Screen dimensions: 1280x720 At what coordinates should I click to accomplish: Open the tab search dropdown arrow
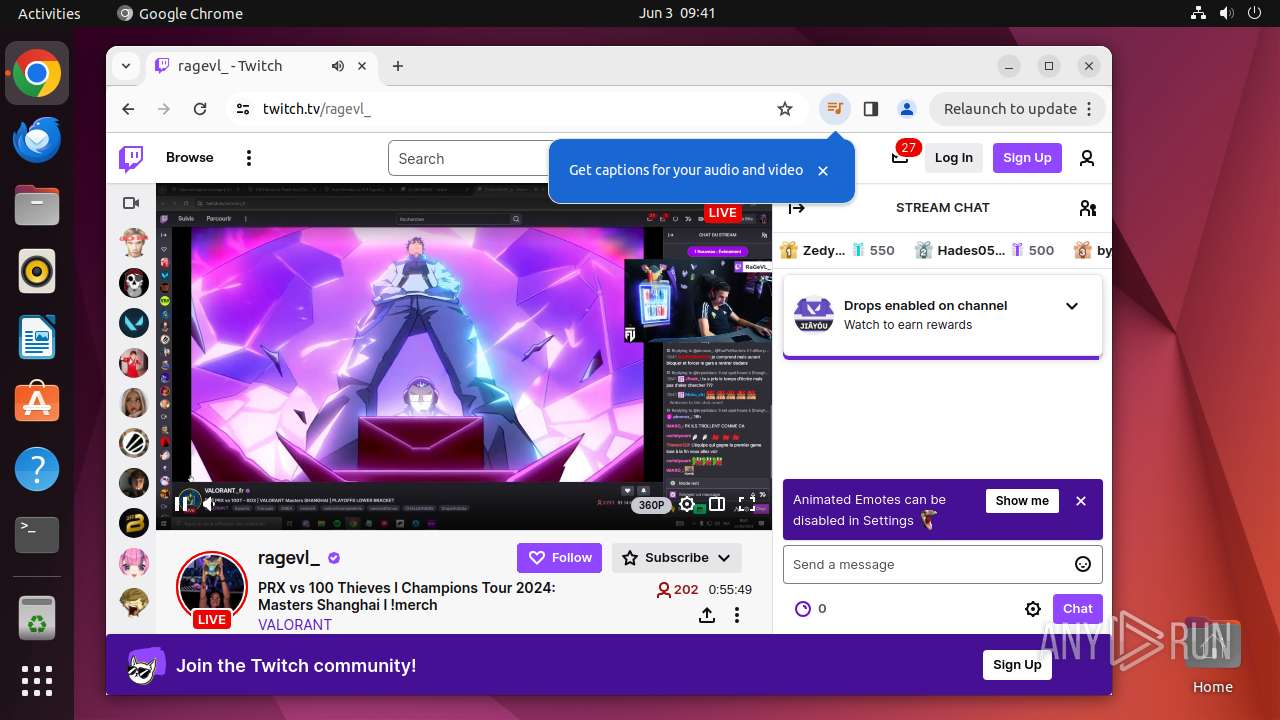pos(126,66)
